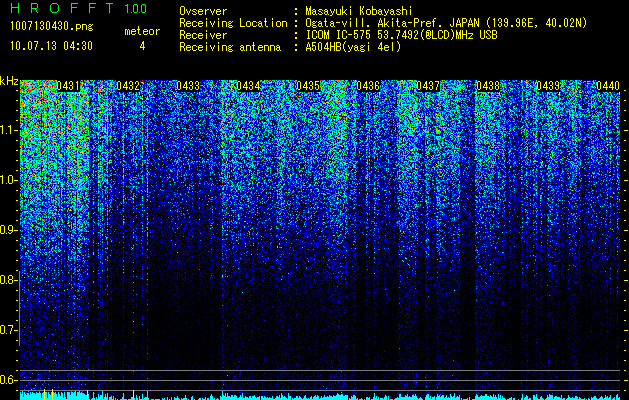Click the 0435 time marker
This screenshot has width=629, height=400.
tap(308, 86)
